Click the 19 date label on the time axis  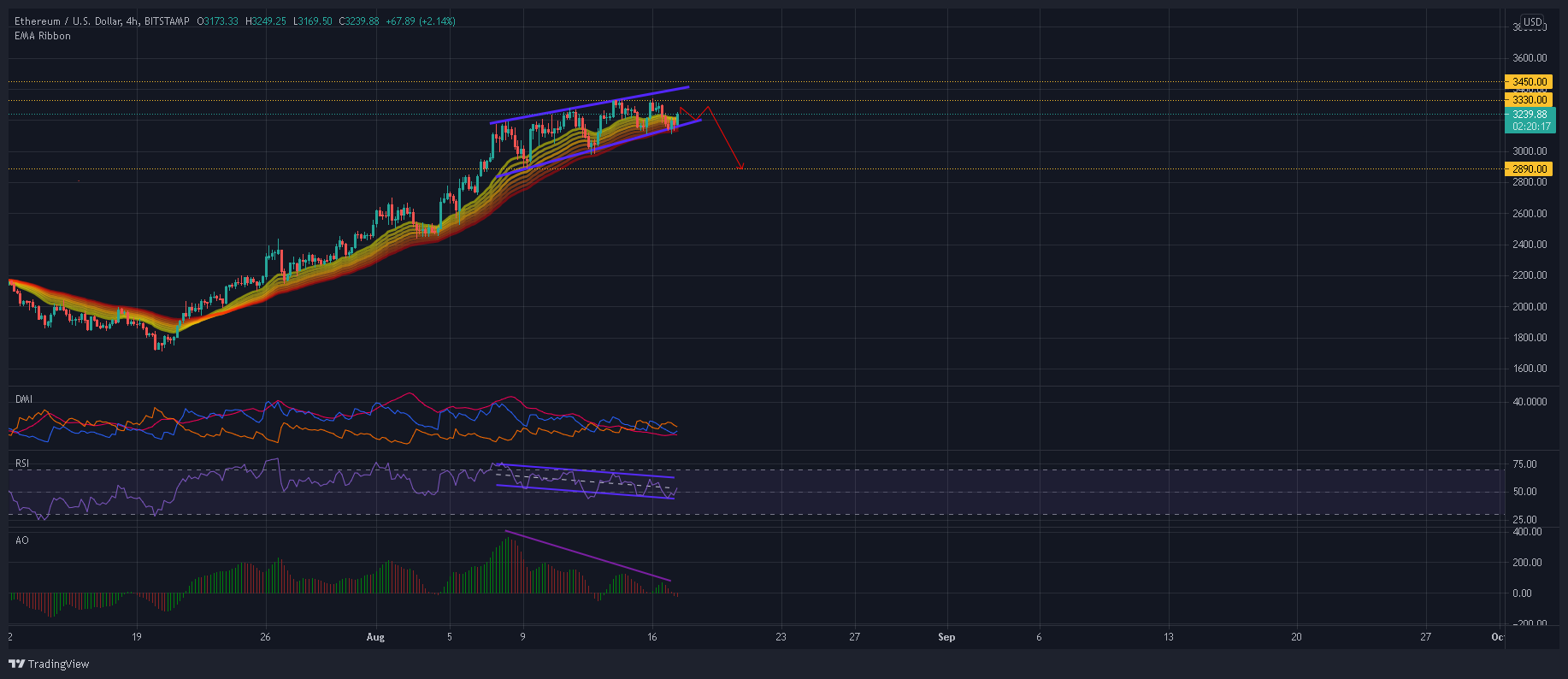click(x=136, y=637)
